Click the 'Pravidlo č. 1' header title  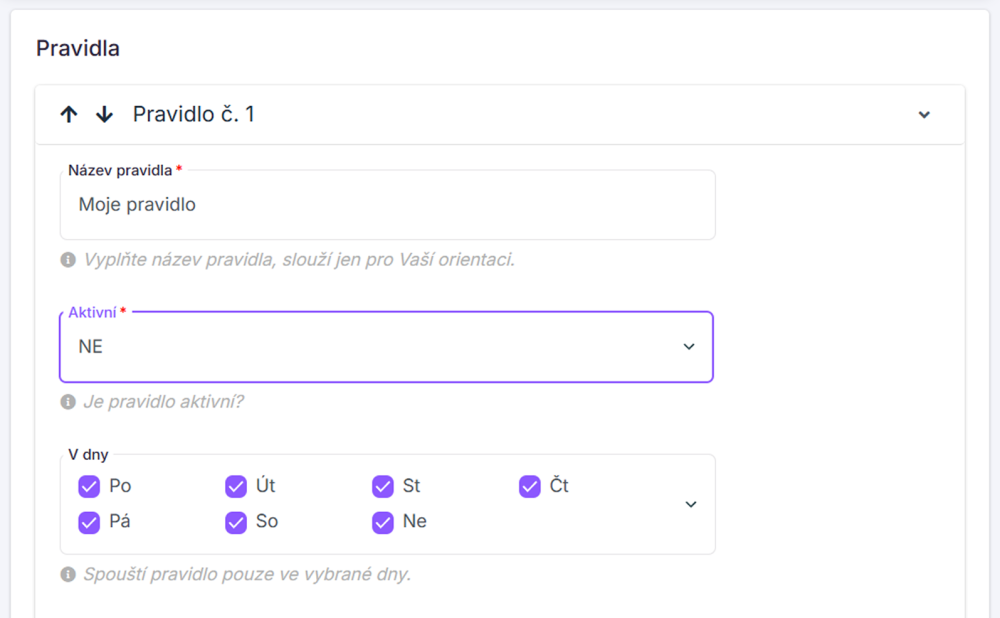coord(194,115)
